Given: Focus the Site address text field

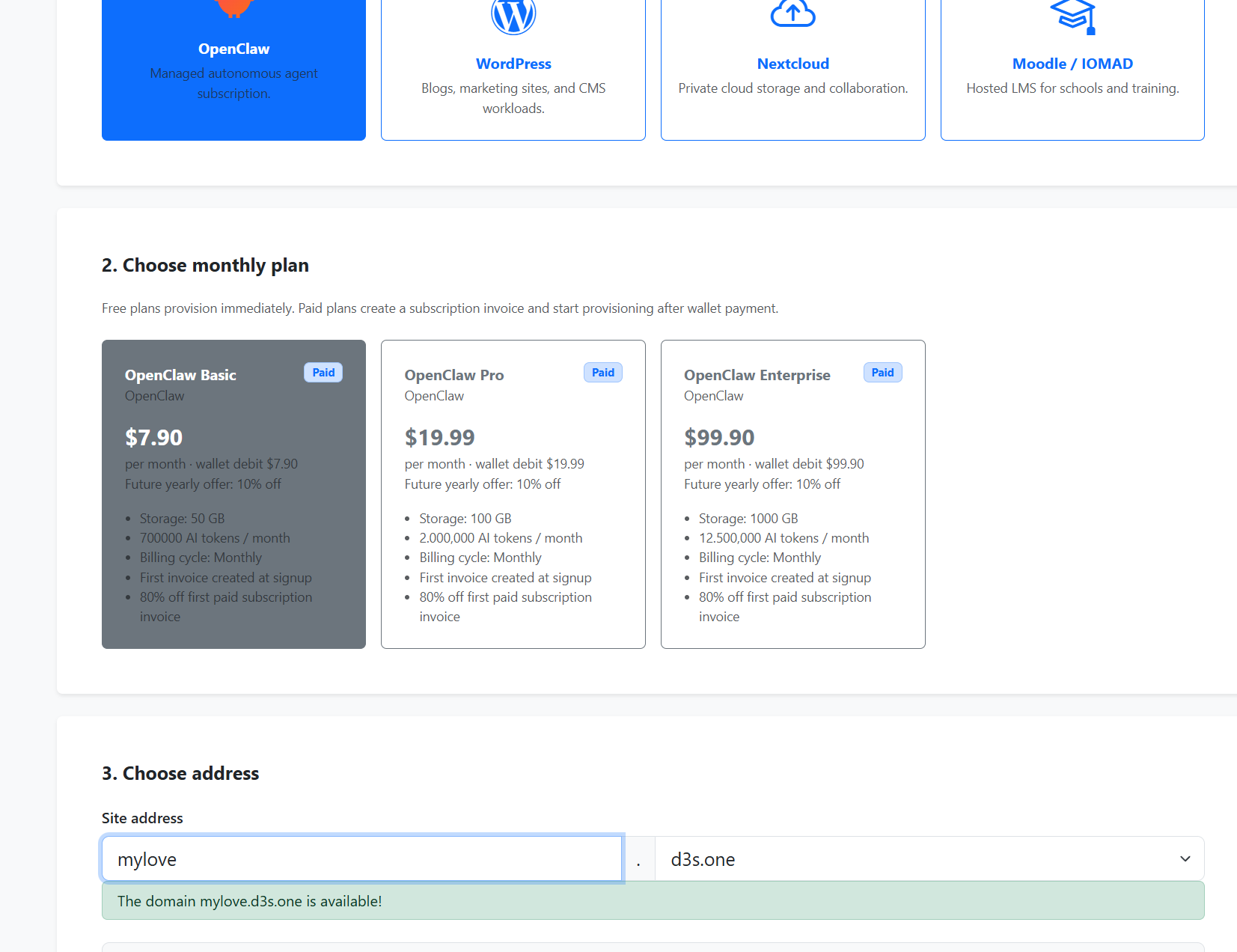Looking at the screenshot, I should [x=361, y=859].
